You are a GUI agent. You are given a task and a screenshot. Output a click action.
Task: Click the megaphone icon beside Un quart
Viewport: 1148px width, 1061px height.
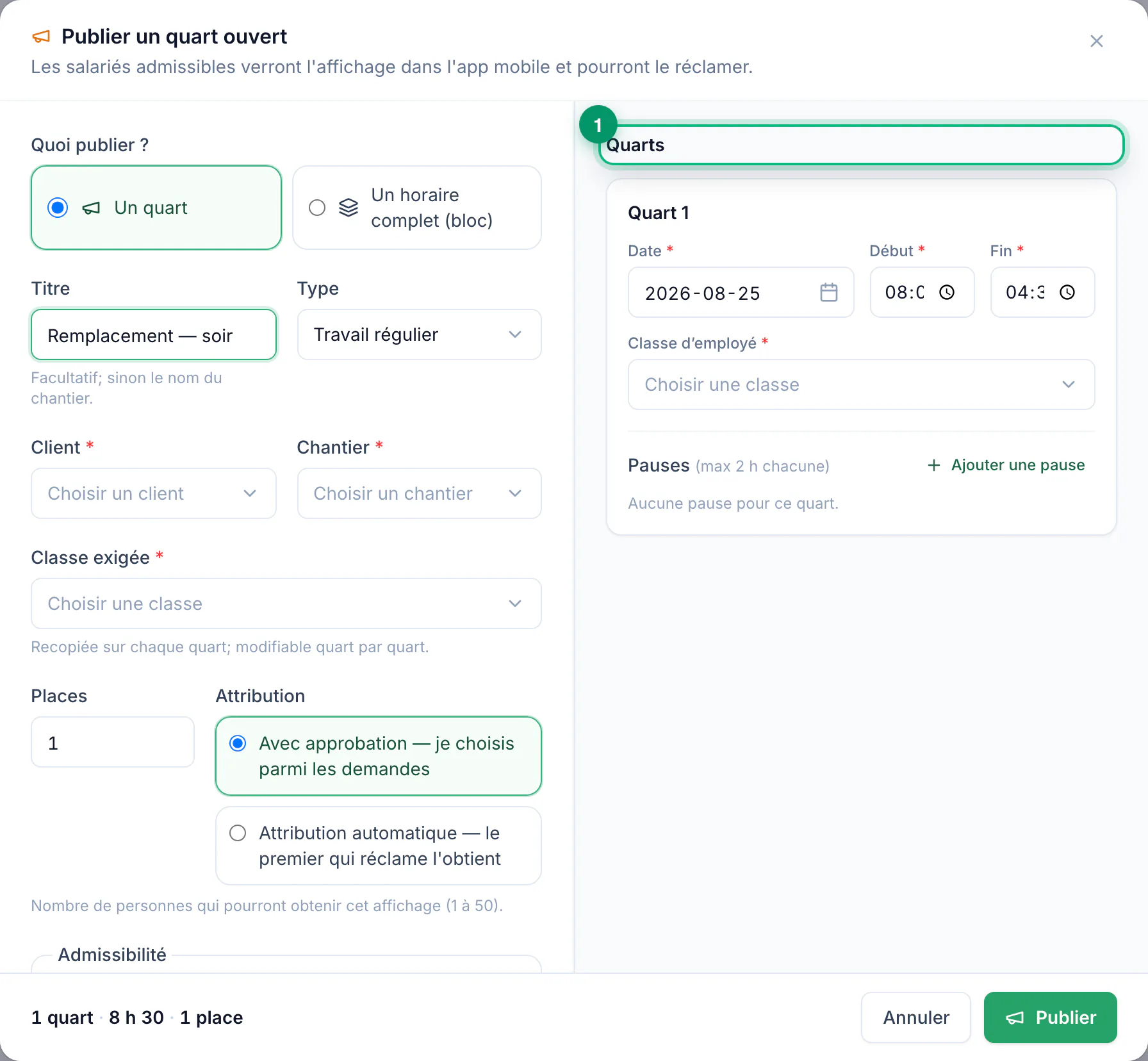point(92,208)
